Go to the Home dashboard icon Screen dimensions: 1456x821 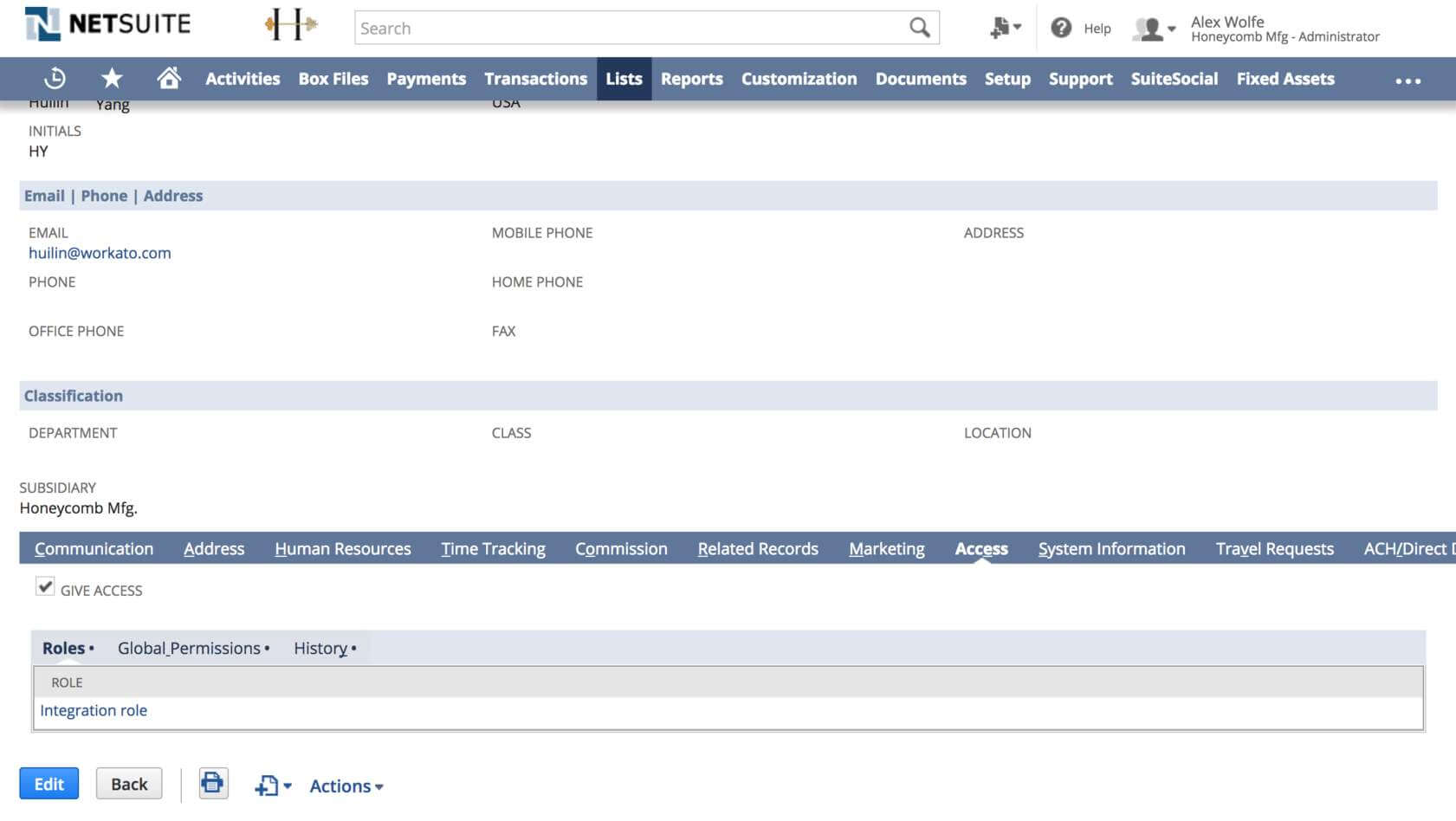pos(169,79)
